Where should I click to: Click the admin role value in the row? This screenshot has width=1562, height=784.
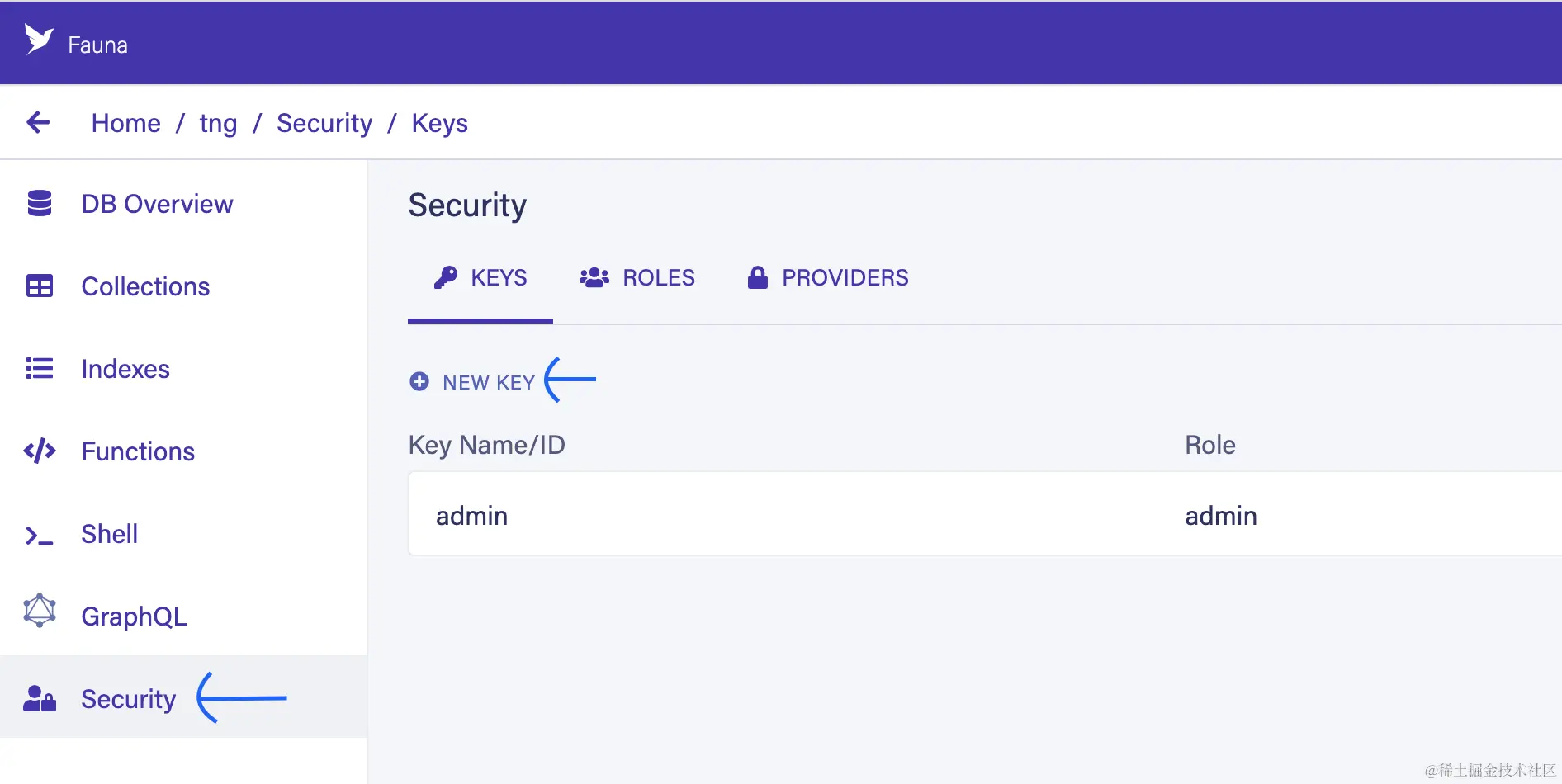(x=1221, y=516)
